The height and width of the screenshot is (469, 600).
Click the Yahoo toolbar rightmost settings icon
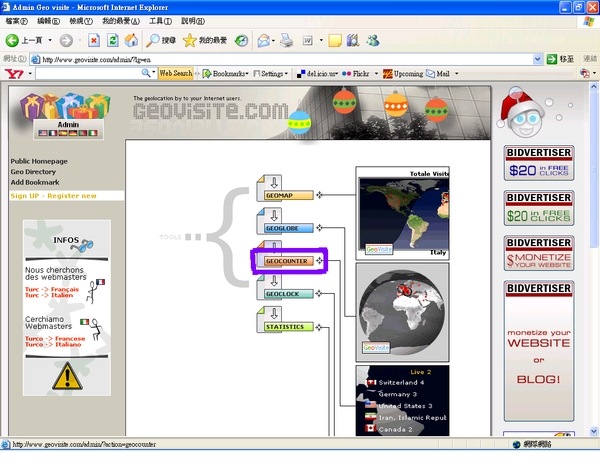tap(584, 73)
